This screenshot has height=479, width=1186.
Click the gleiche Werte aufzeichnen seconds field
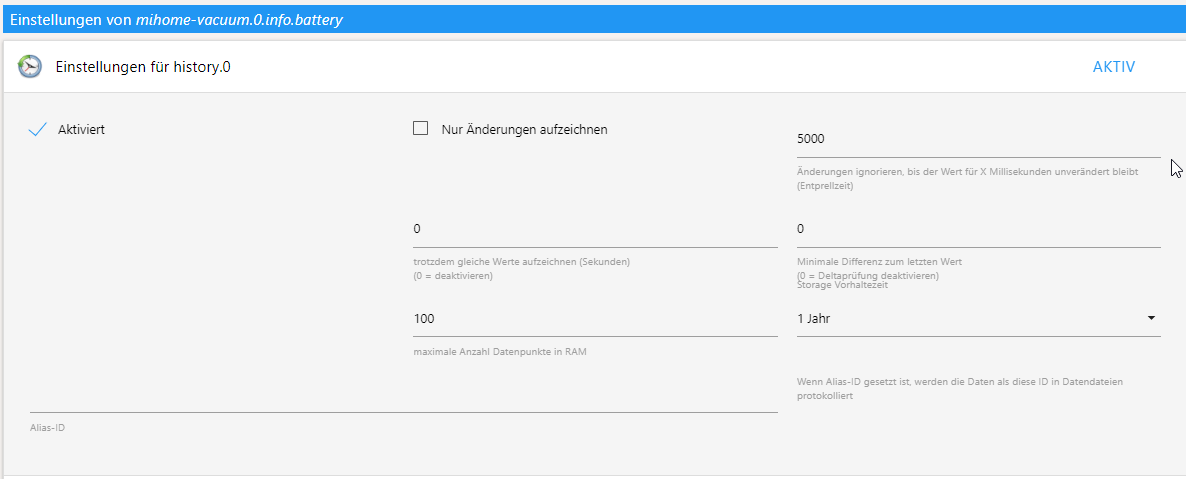(x=595, y=229)
